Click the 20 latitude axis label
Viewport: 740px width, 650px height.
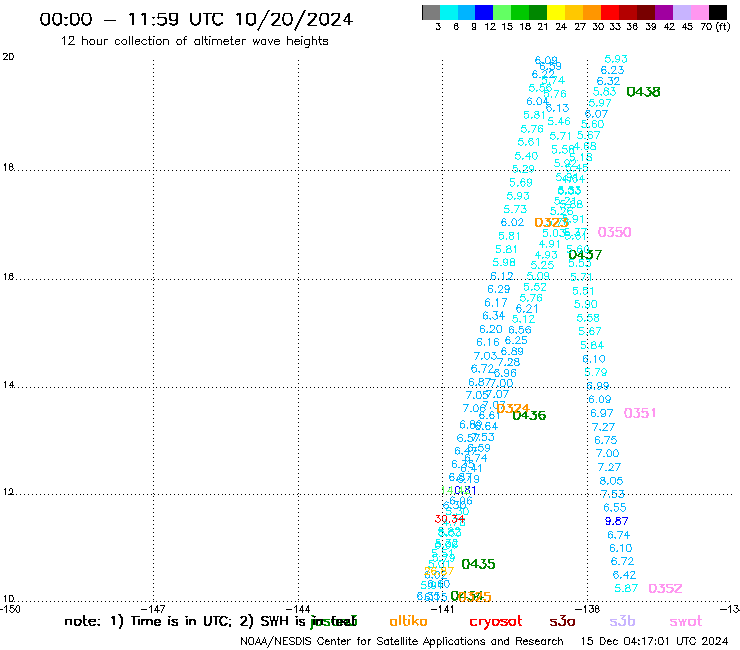coord(8,57)
